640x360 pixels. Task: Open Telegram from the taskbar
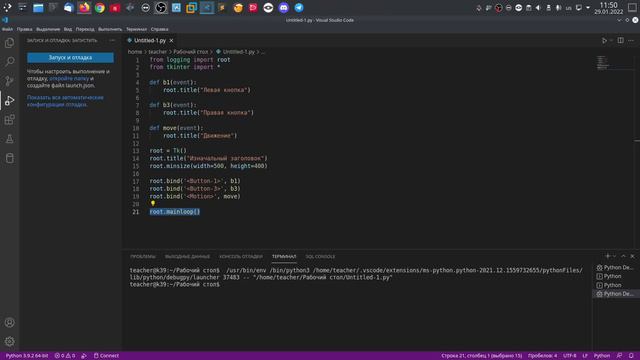click(299, 8)
